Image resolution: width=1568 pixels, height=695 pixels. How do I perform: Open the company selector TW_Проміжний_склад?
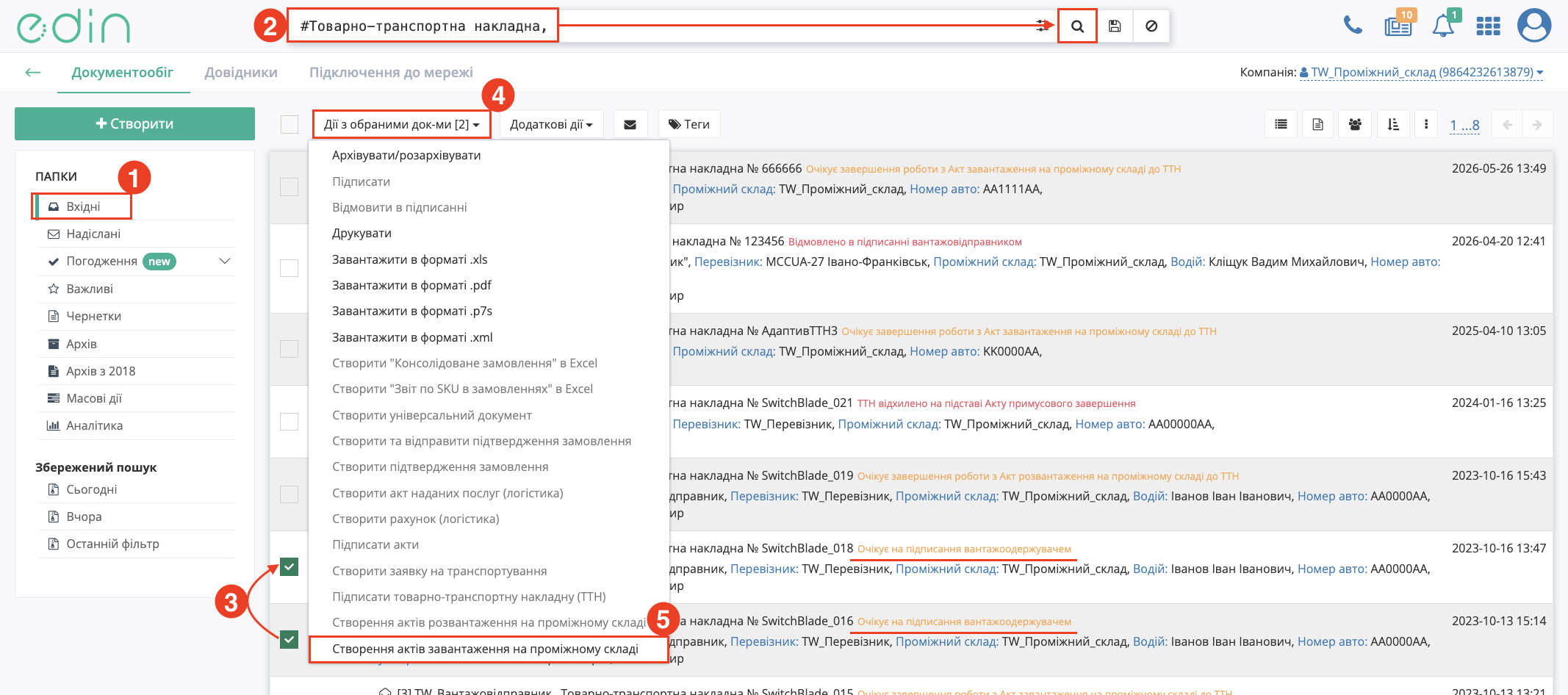click(x=1421, y=72)
